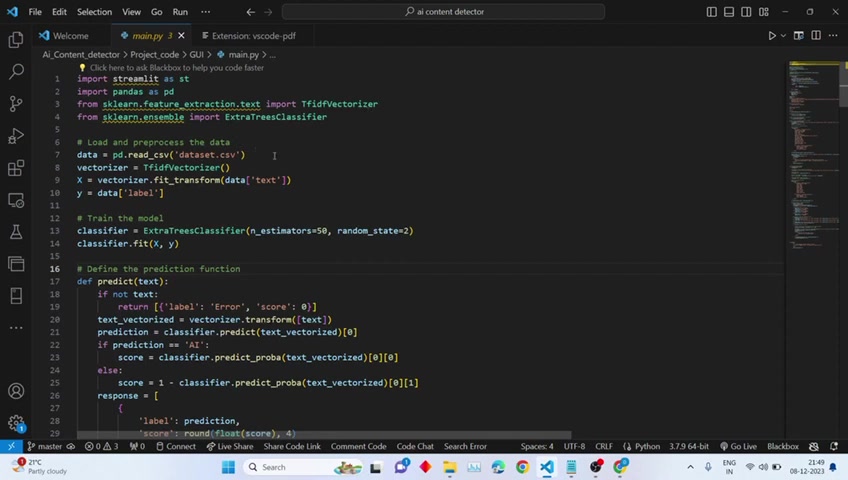This screenshot has width=848, height=480.
Task: Expand the breadcrumb symbol ellipsis
Action: (273, 55)
